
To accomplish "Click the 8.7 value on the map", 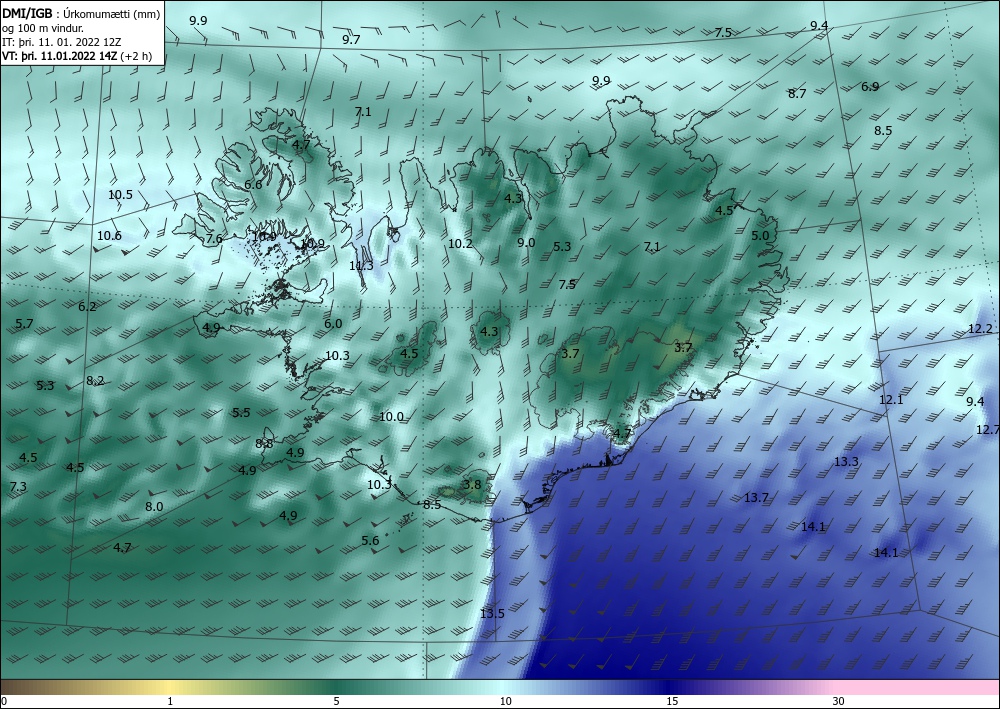I will click(797, 94).
